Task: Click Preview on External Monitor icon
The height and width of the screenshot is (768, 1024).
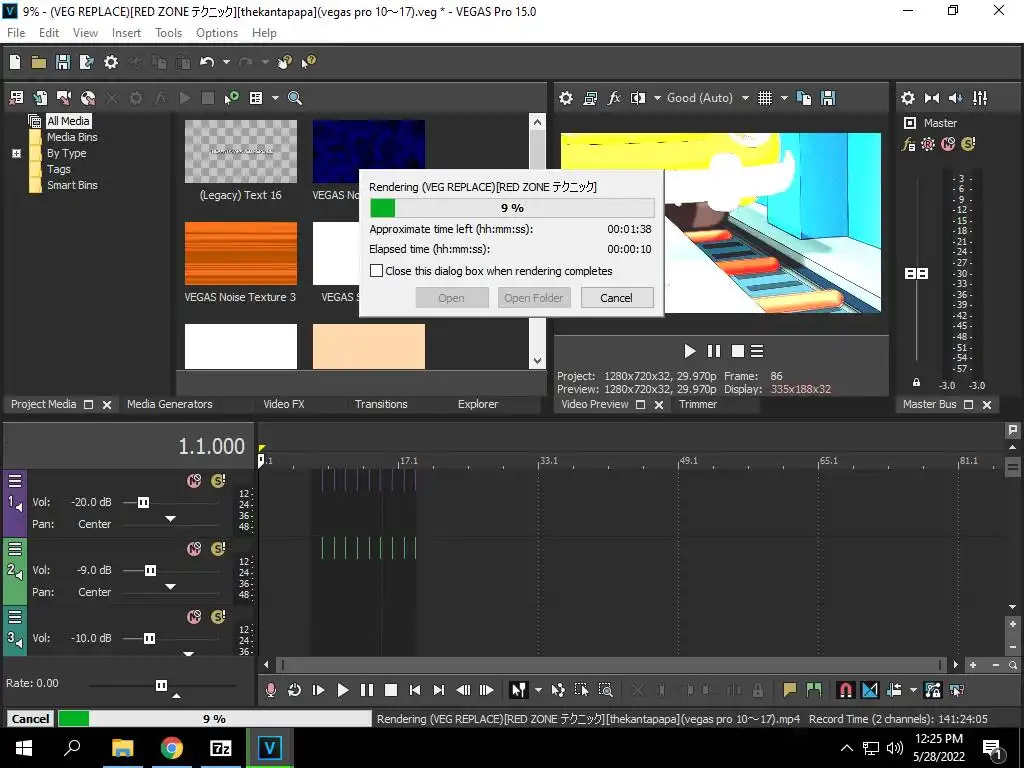Action: coord(590,98)
